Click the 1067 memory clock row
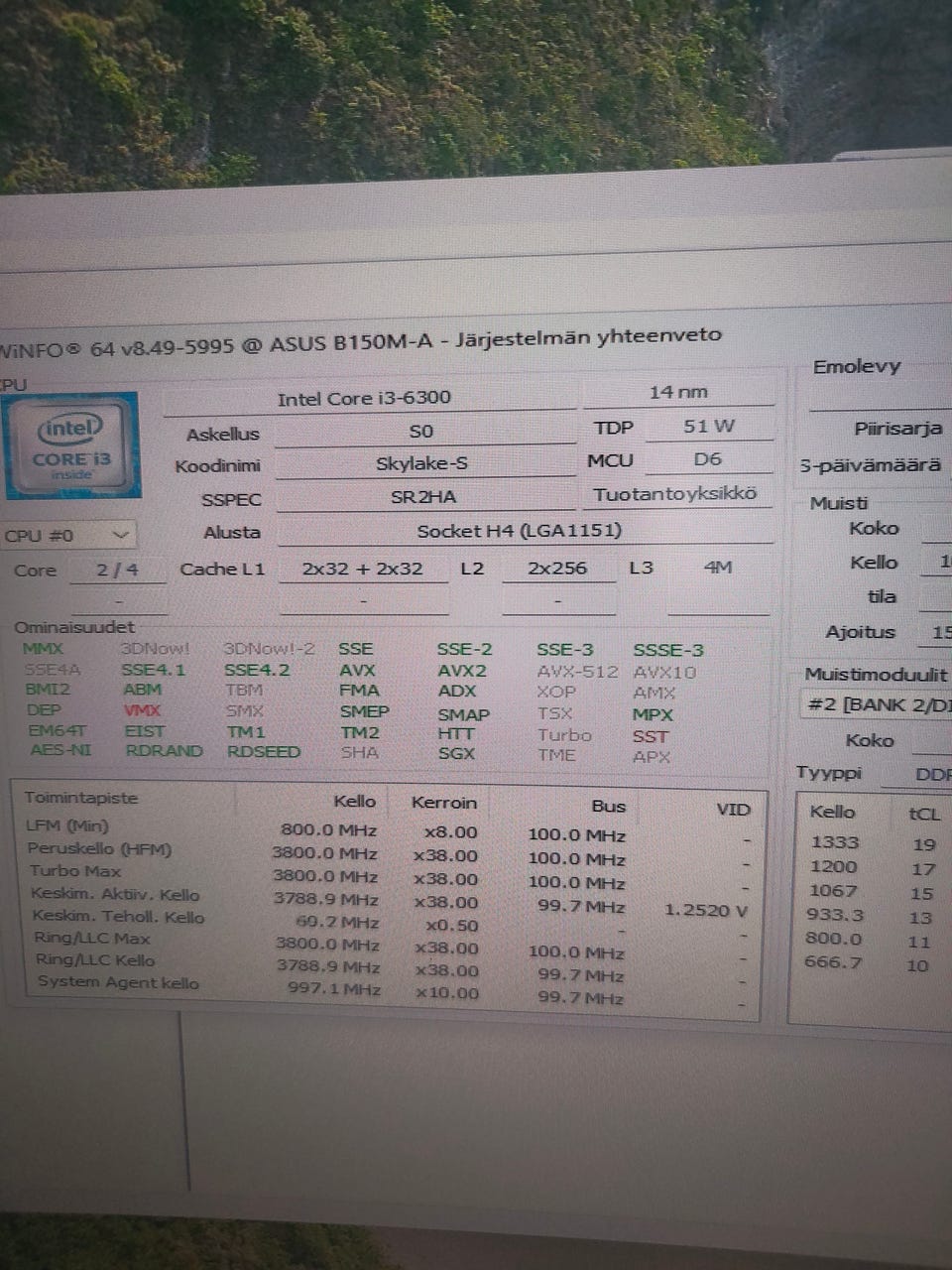Viewport: 952px width, 1270px height. 873,892
